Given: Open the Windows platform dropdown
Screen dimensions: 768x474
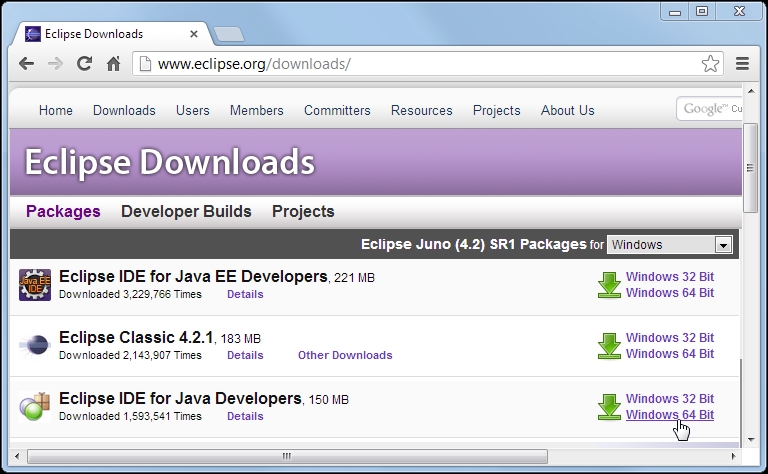Looking at the screenshot, I should 670,244.
